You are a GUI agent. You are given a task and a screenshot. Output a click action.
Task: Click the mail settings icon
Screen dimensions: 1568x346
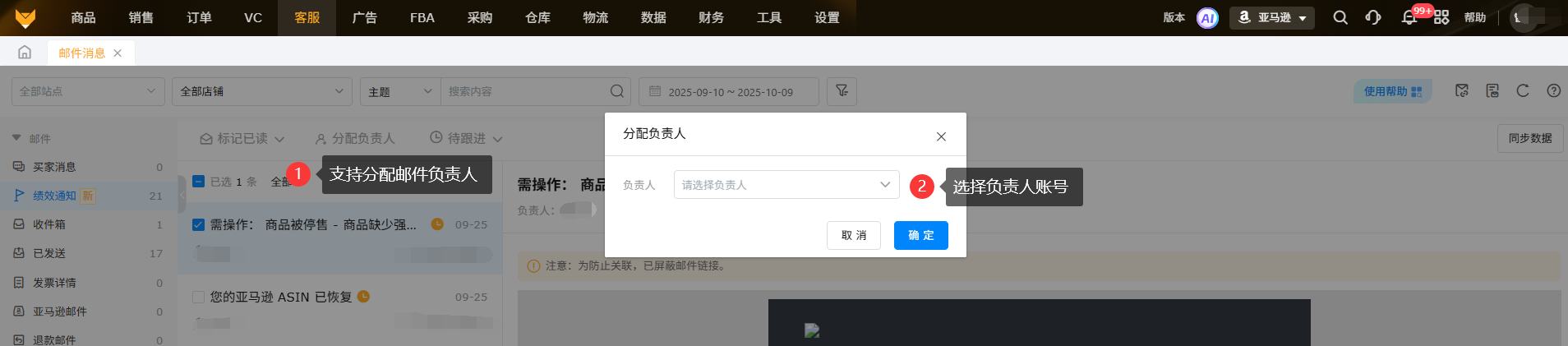pyautogui.click(x=1462, y=91)
